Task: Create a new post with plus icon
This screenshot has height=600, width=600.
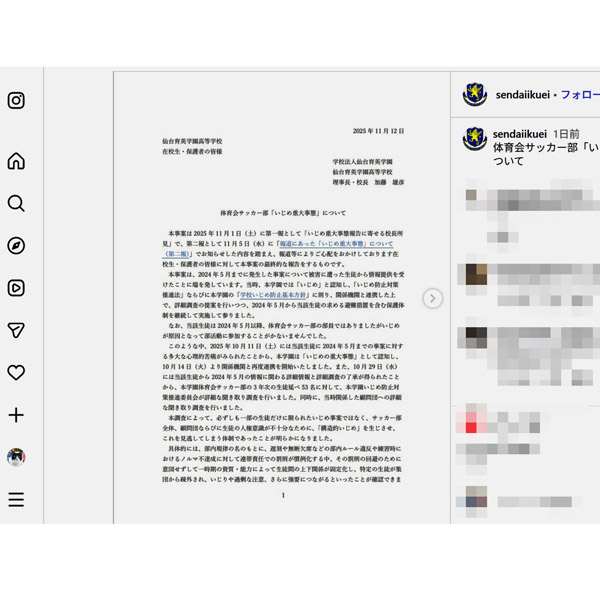Action: click(x=16, y=415)
